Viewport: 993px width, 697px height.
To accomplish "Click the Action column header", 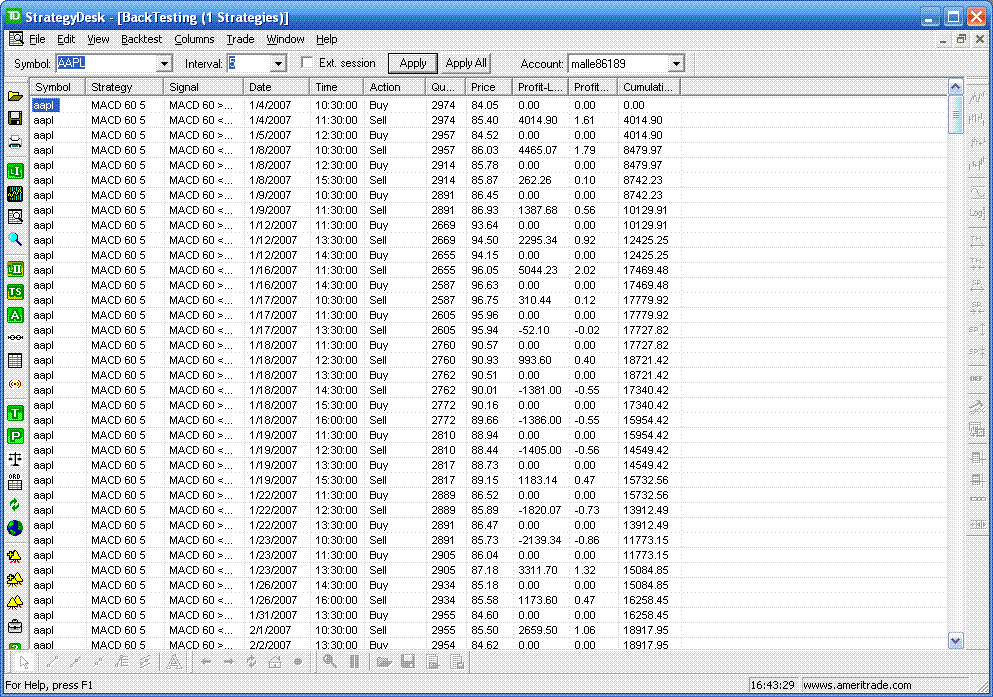I will tap(395, 87).
